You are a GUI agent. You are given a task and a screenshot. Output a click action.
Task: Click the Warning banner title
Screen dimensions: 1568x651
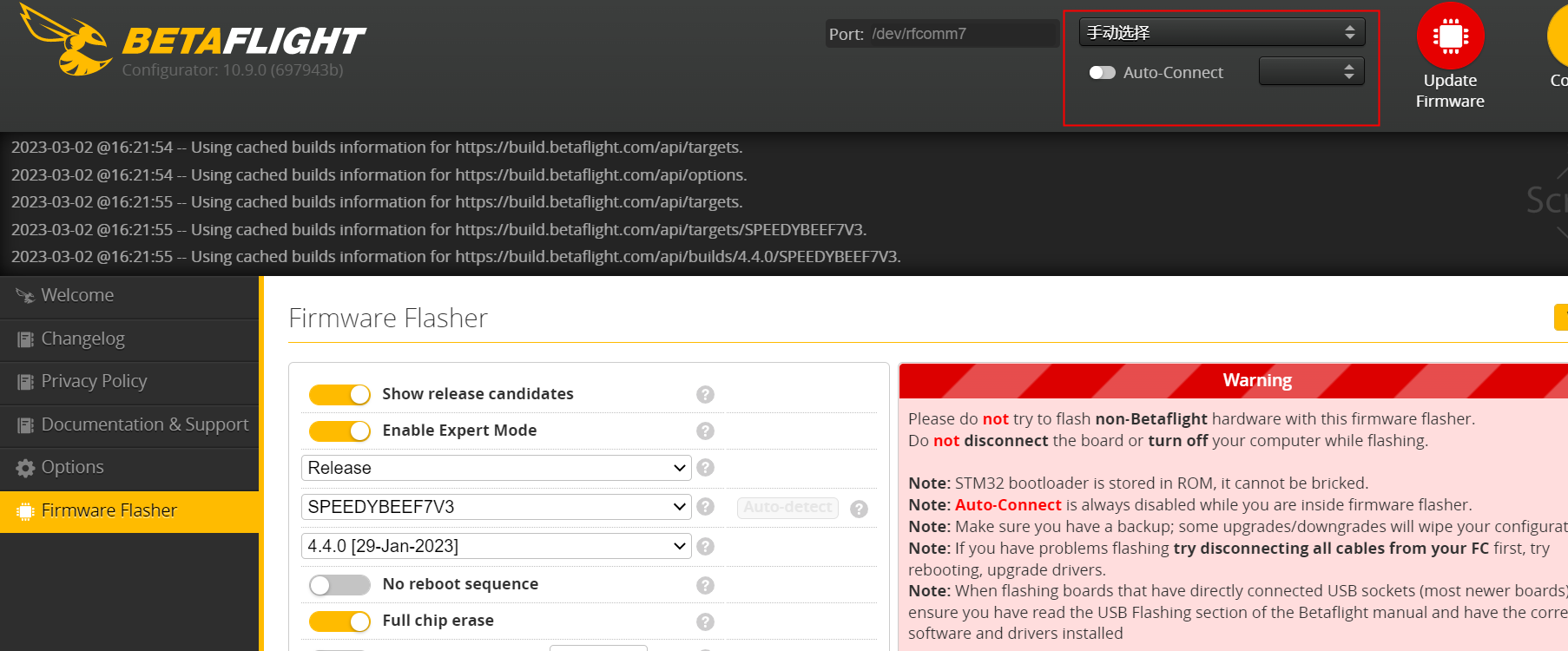coord(1257,380)
